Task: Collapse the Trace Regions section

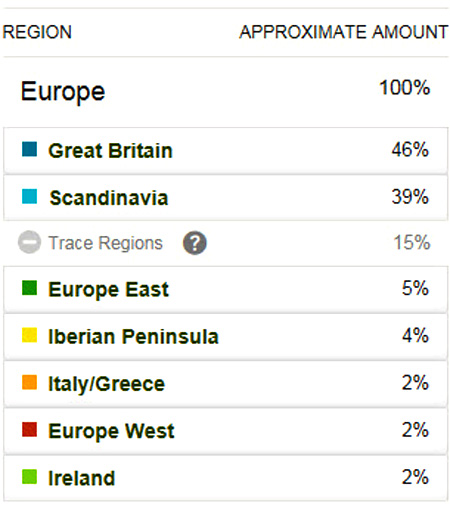Action: [29, 242]
